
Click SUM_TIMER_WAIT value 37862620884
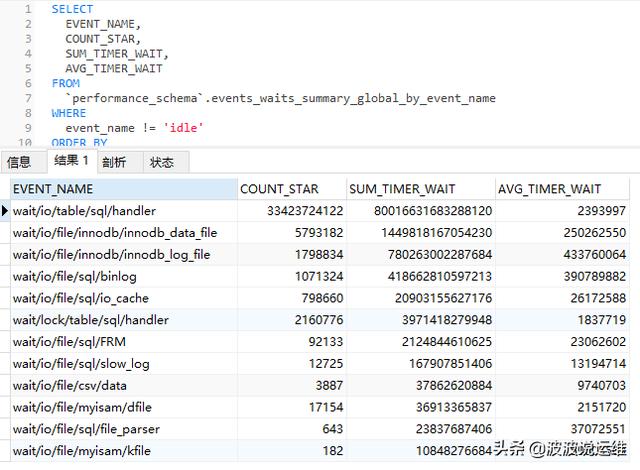454,386
